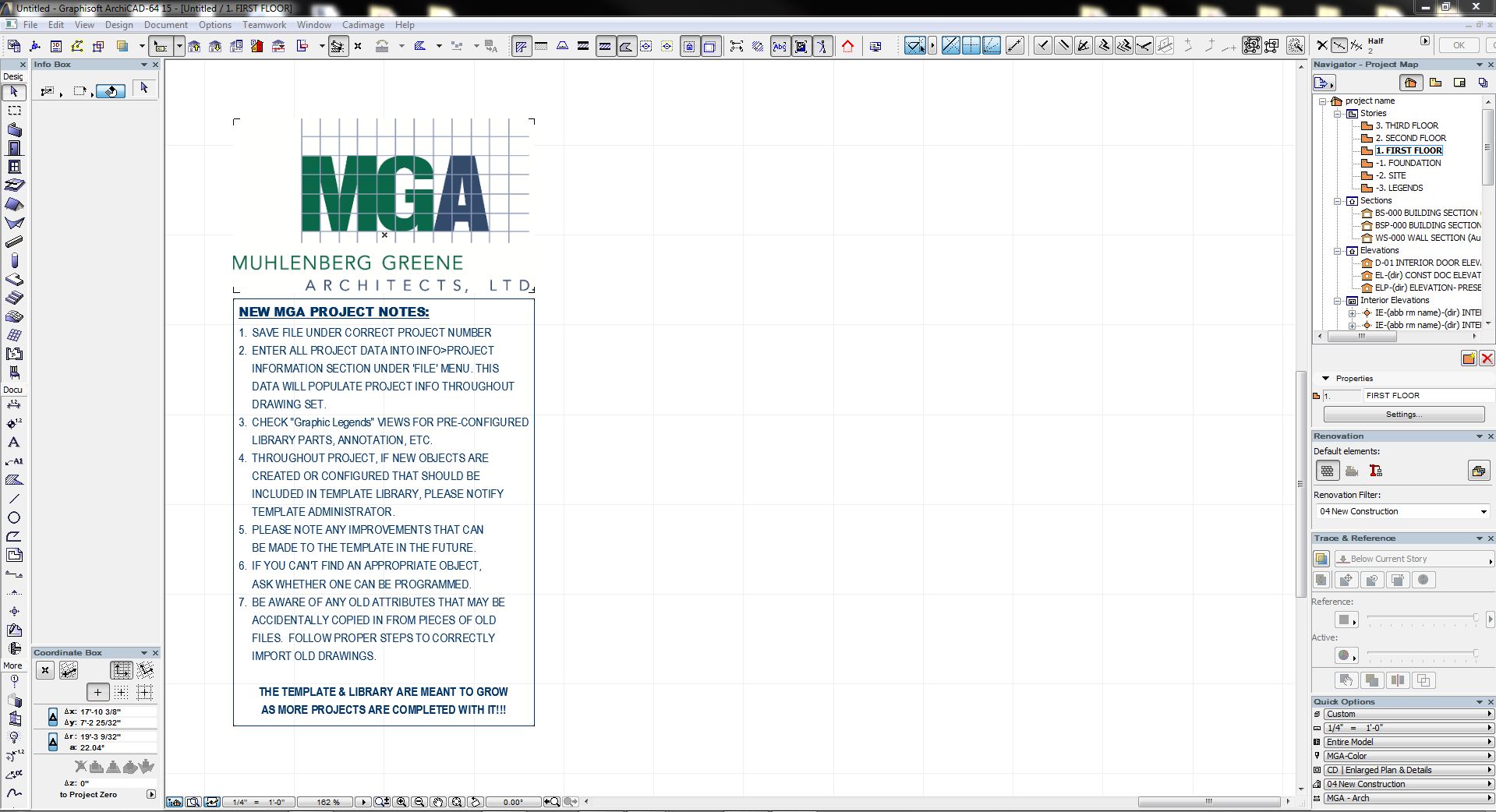Click the red house icon in toolbar
This screenshot has height=812, width=1496.
848,46
